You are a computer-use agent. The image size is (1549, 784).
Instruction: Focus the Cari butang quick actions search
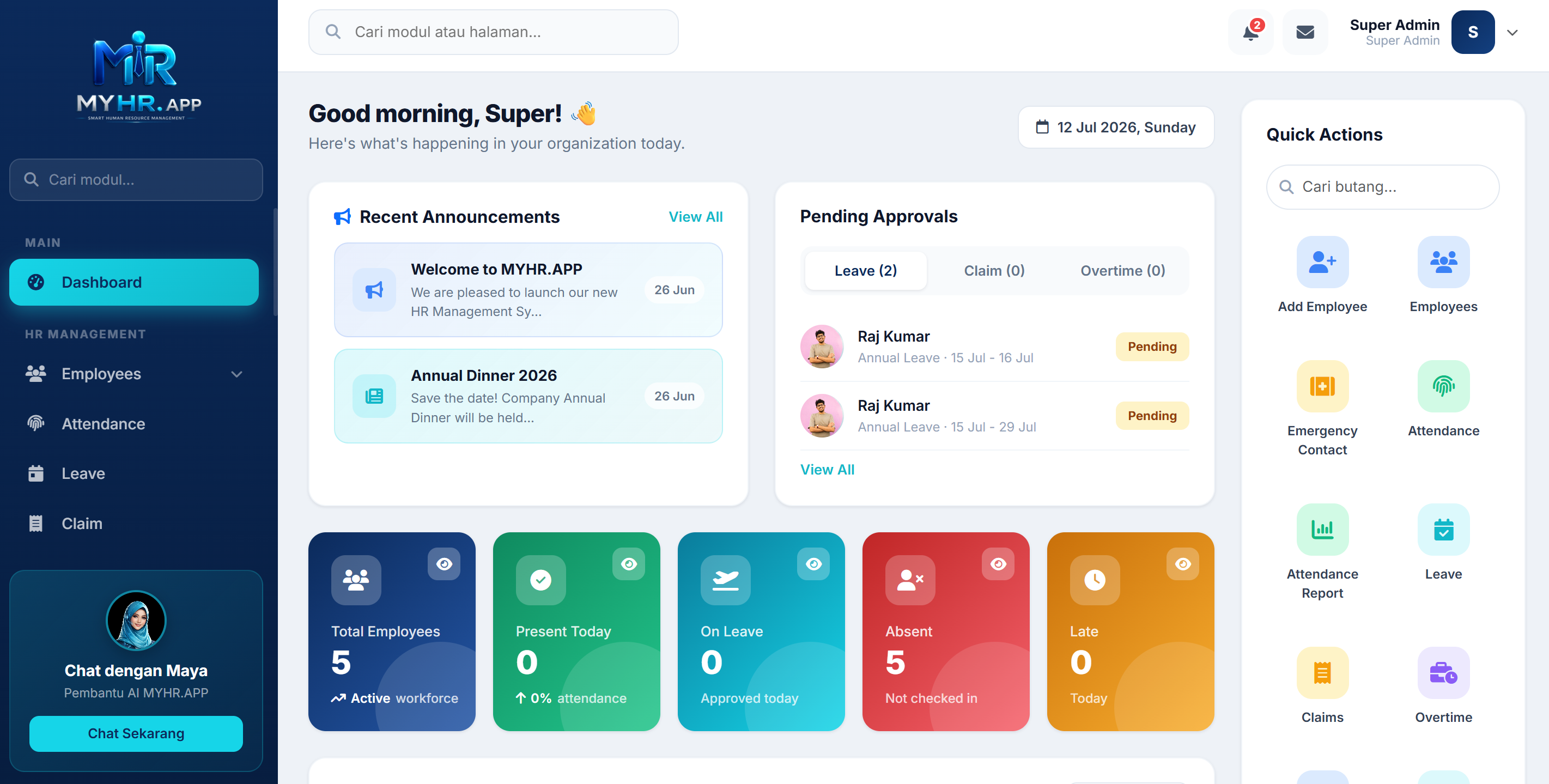[1382, 187]
